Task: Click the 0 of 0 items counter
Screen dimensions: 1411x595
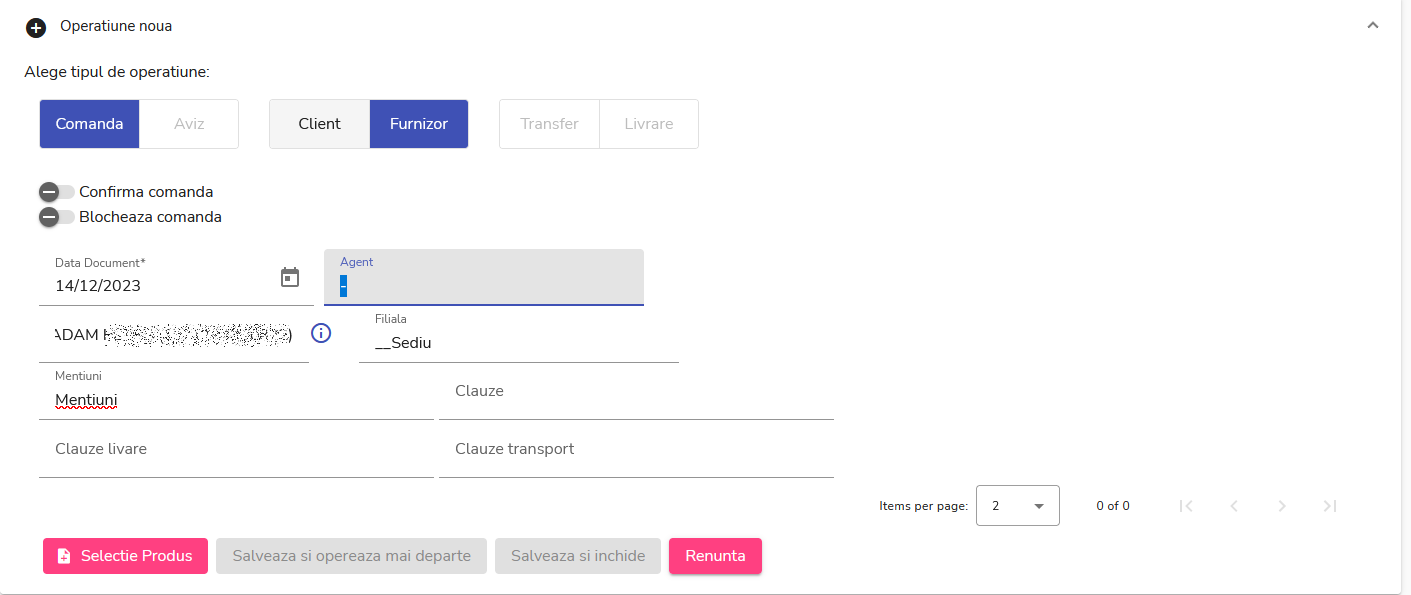Action: pos(1112,506)
